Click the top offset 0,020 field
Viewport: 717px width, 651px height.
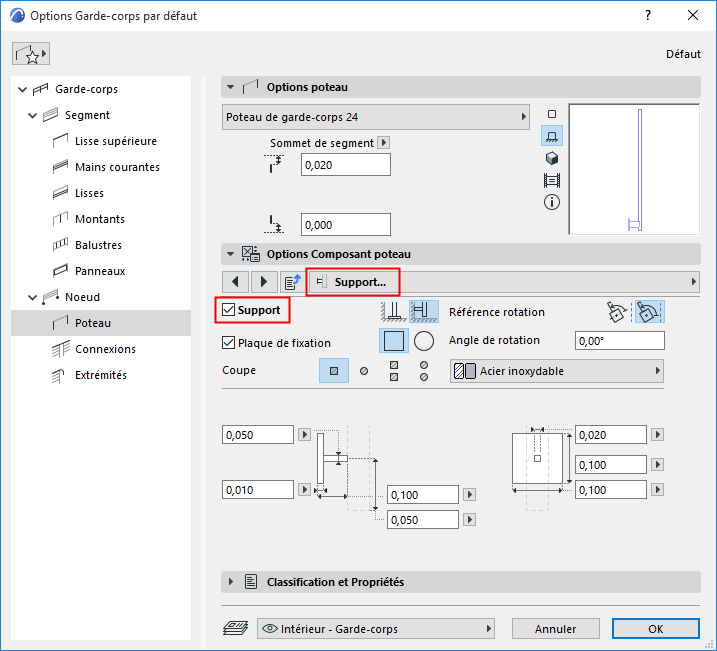[x=346, y=165]
